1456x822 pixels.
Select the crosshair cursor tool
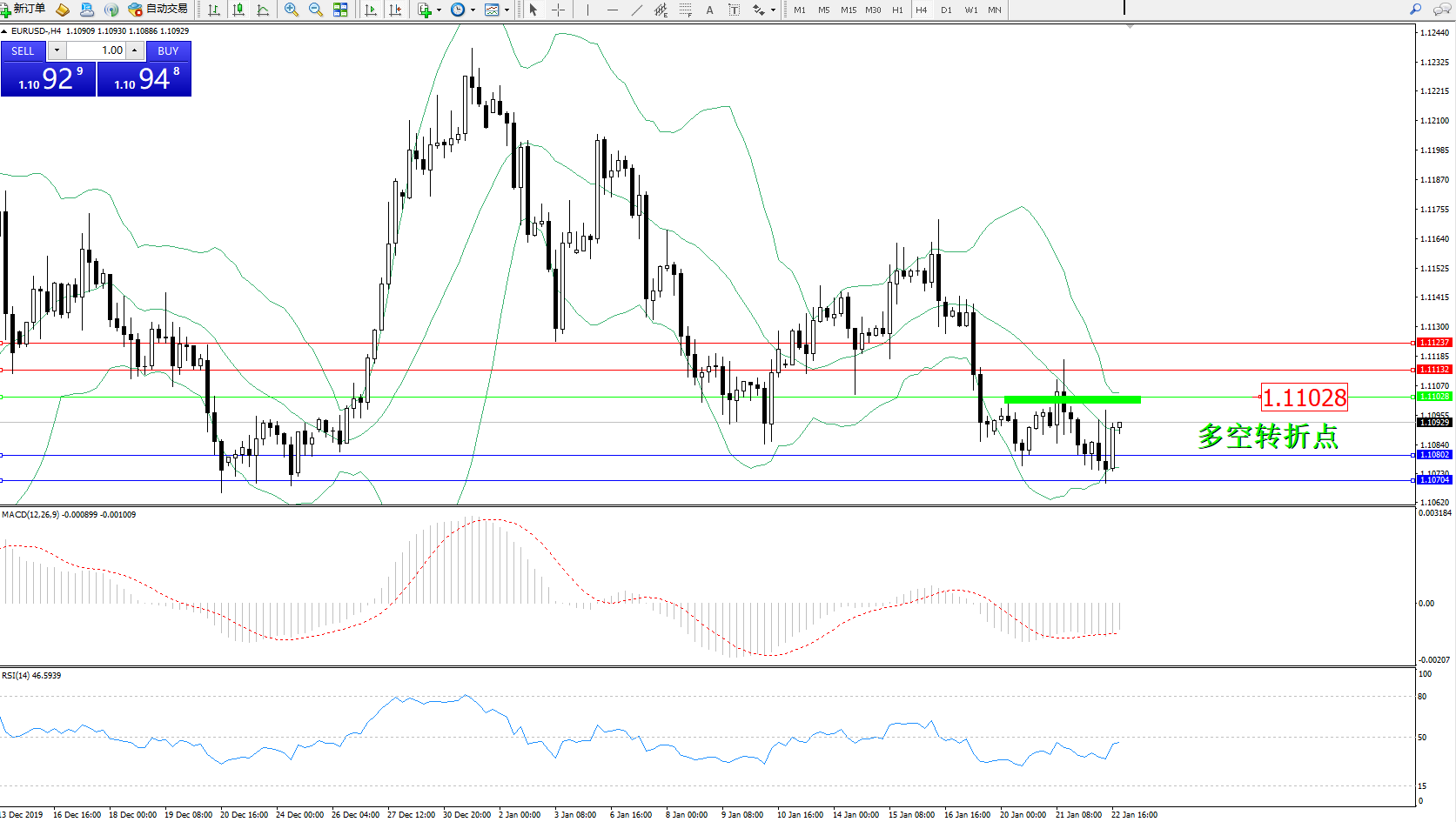point(558,10)
